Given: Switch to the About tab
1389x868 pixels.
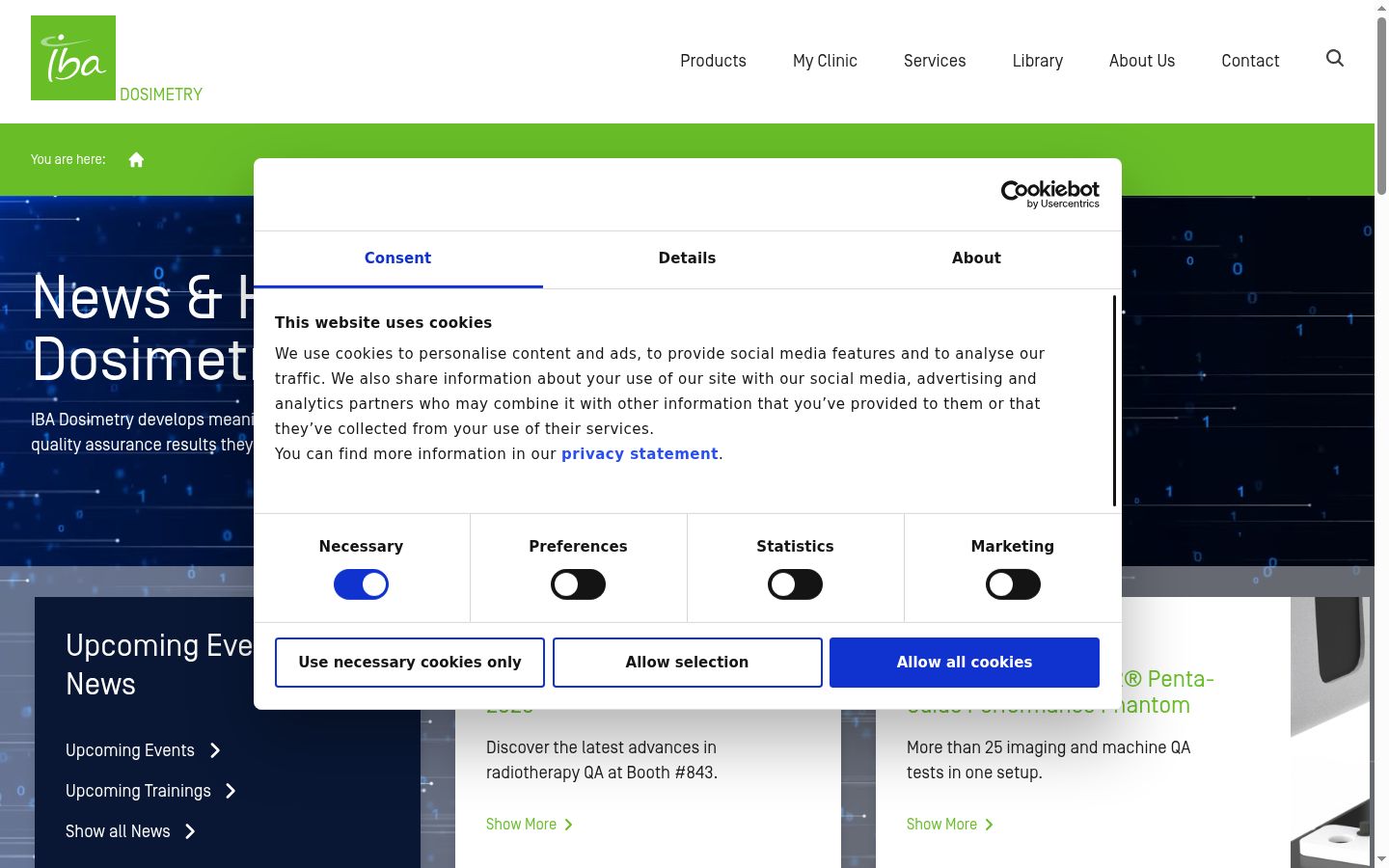Looking at the screenshot, I should (x=976, y=258).
